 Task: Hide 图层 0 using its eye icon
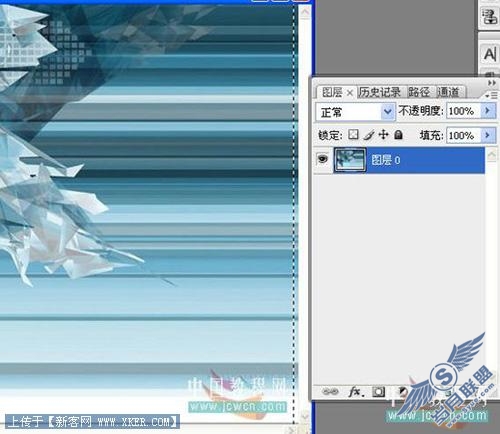322,159
